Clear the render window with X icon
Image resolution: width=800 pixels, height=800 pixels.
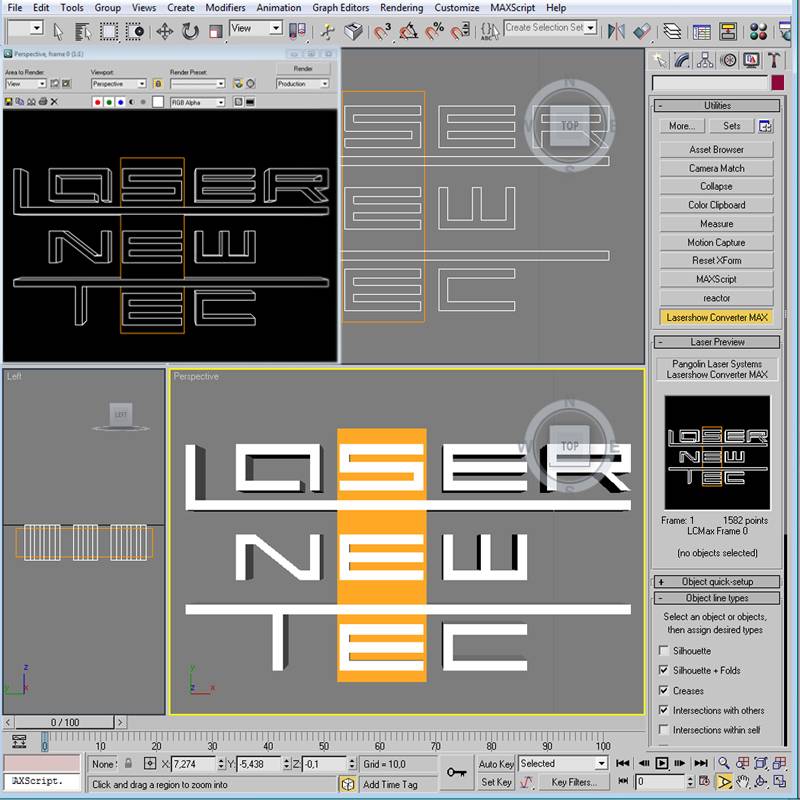coord(54,102)
